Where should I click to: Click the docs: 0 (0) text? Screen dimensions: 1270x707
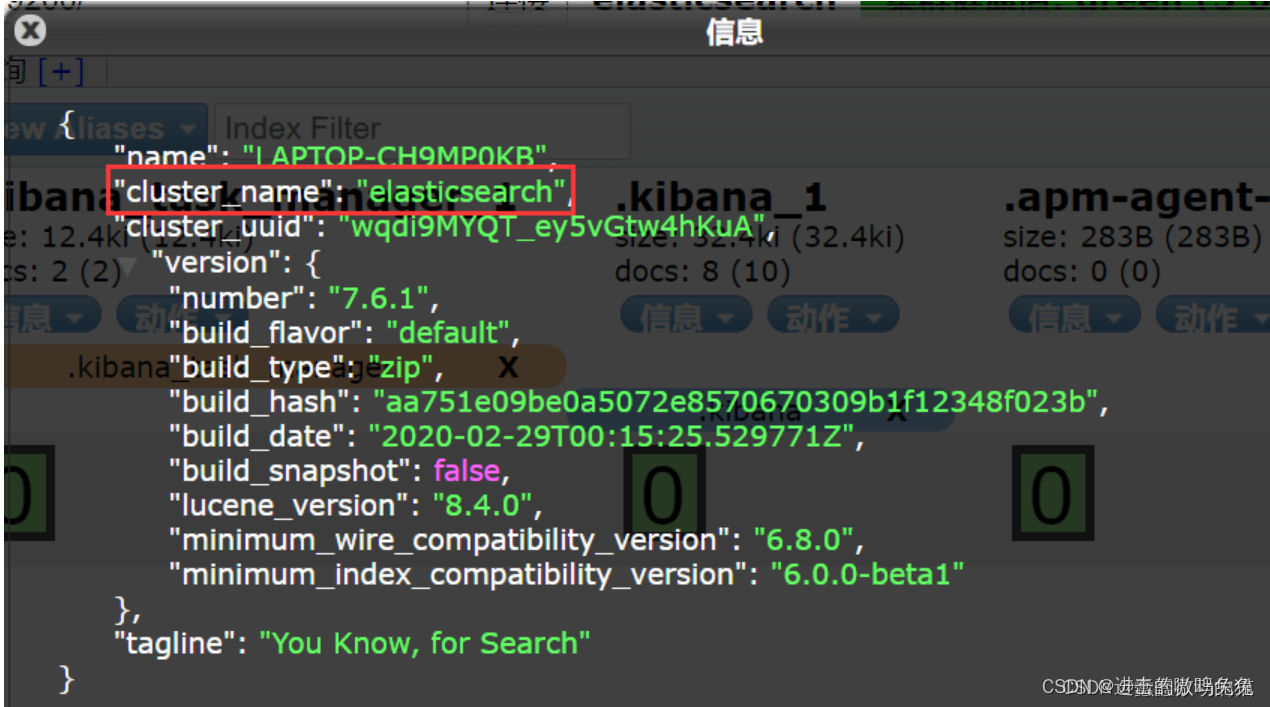click(1082, 271)
